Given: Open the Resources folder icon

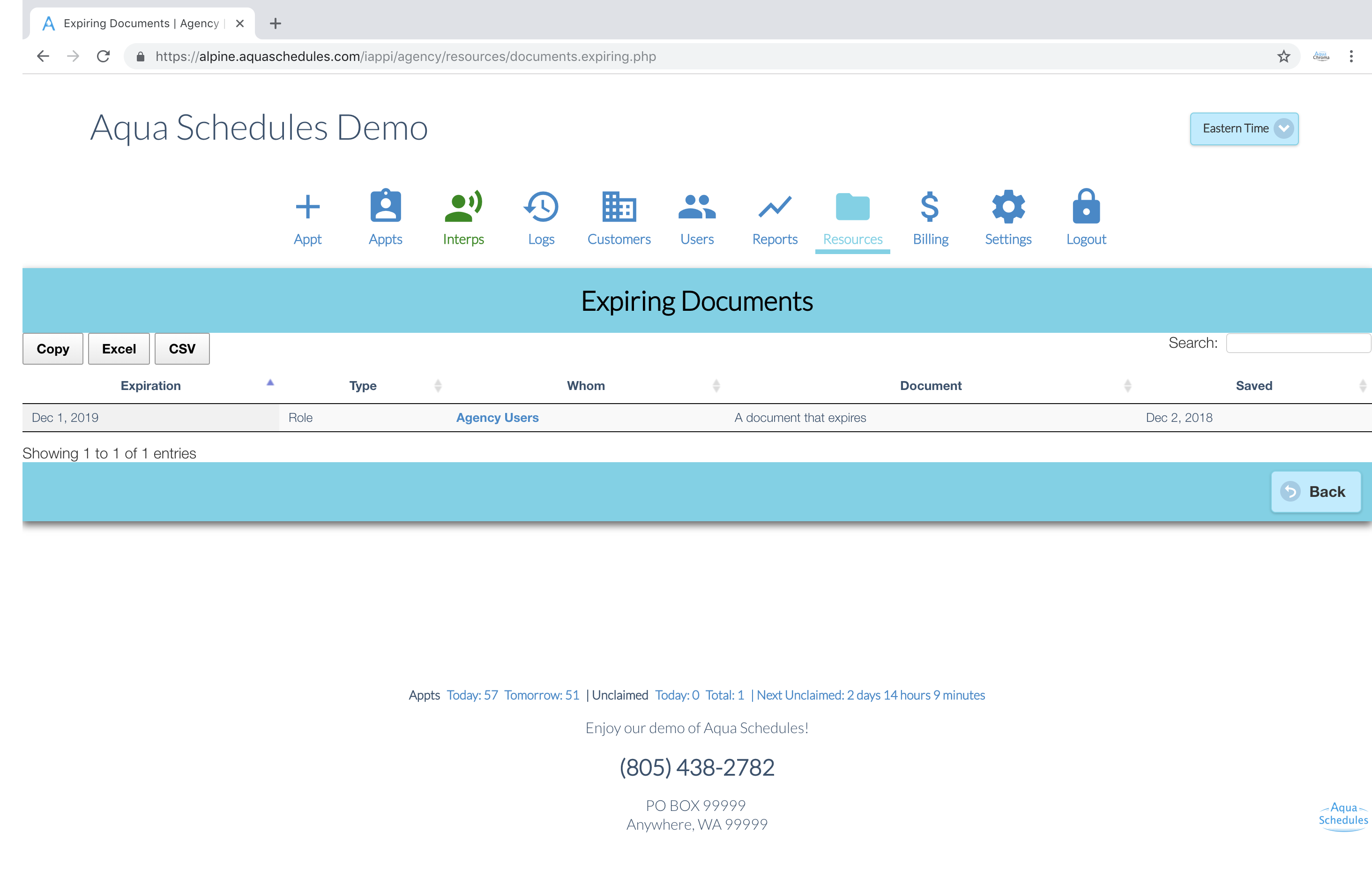Looking at the screenshot, I should 852,206.
